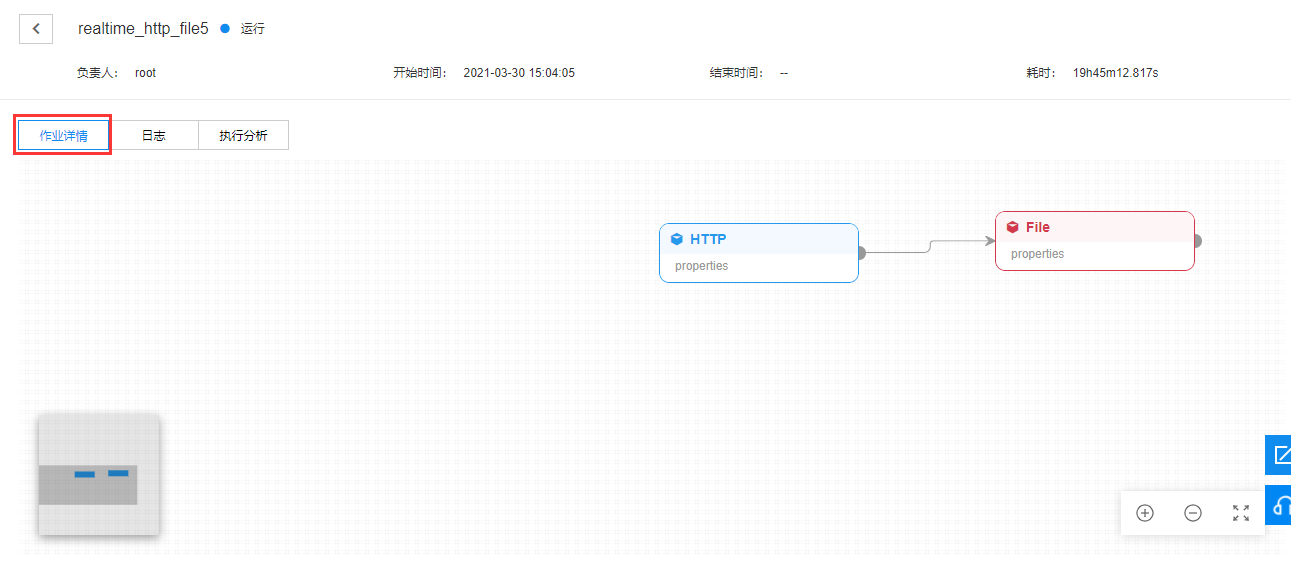
Task: Click the 运行 status label
Action: (x=253, y=29)
